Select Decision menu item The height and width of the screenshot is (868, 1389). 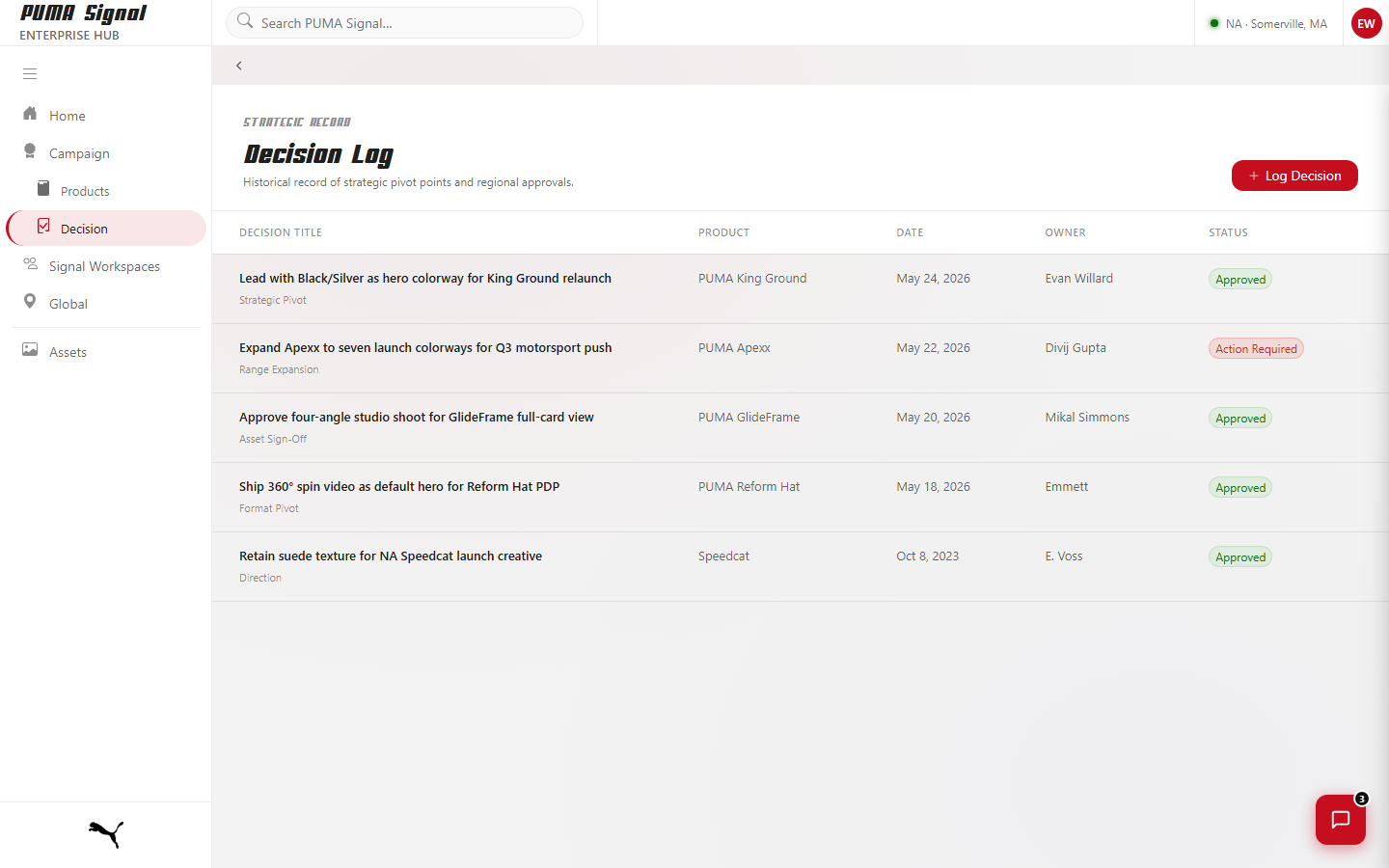click(x=106, y=229)
